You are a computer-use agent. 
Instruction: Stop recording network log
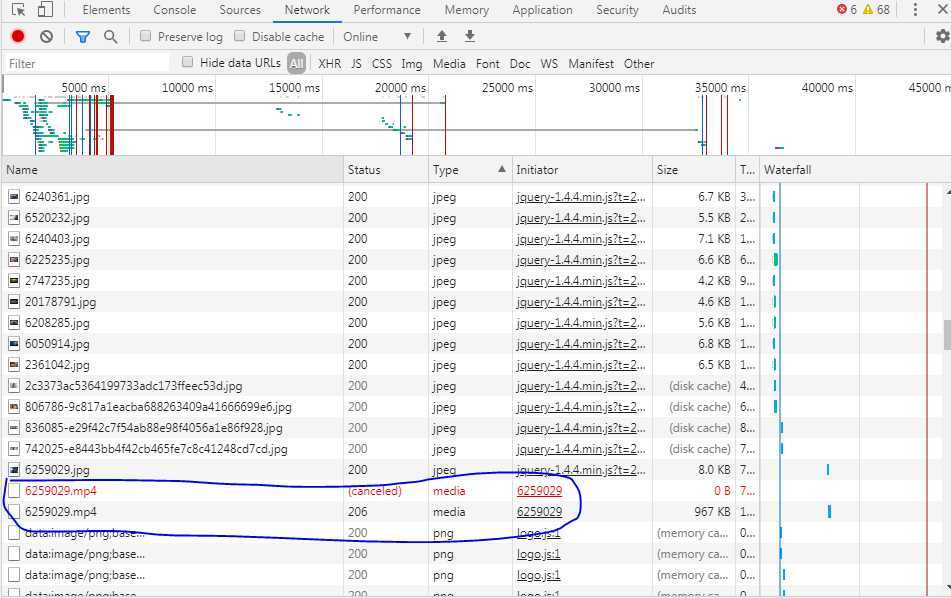tap(18, 36)
